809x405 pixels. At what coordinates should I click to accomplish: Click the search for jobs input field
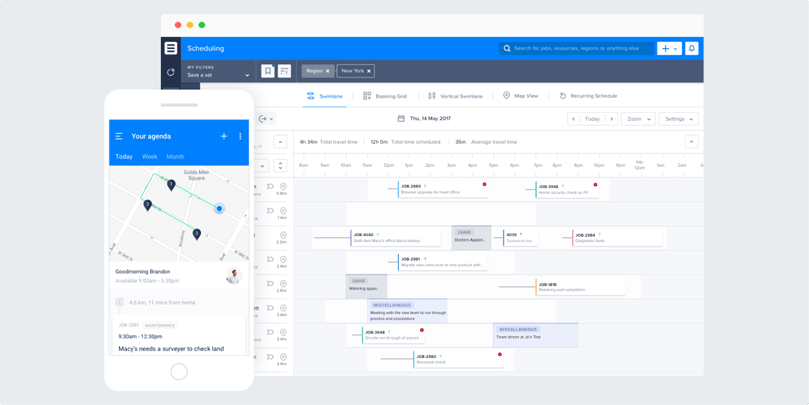pyautogui.click(x=576, y=48)
